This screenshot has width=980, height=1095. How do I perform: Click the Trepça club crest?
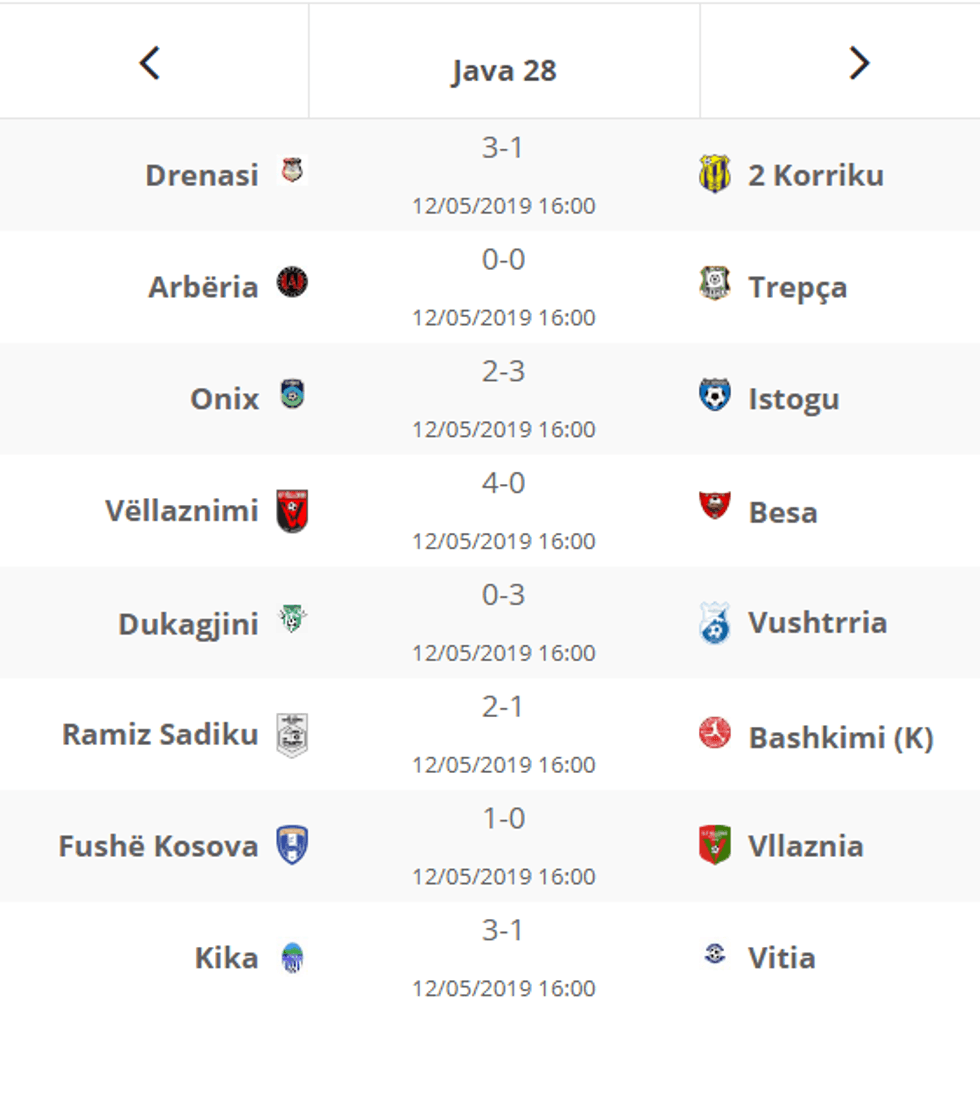click(714, 284)
